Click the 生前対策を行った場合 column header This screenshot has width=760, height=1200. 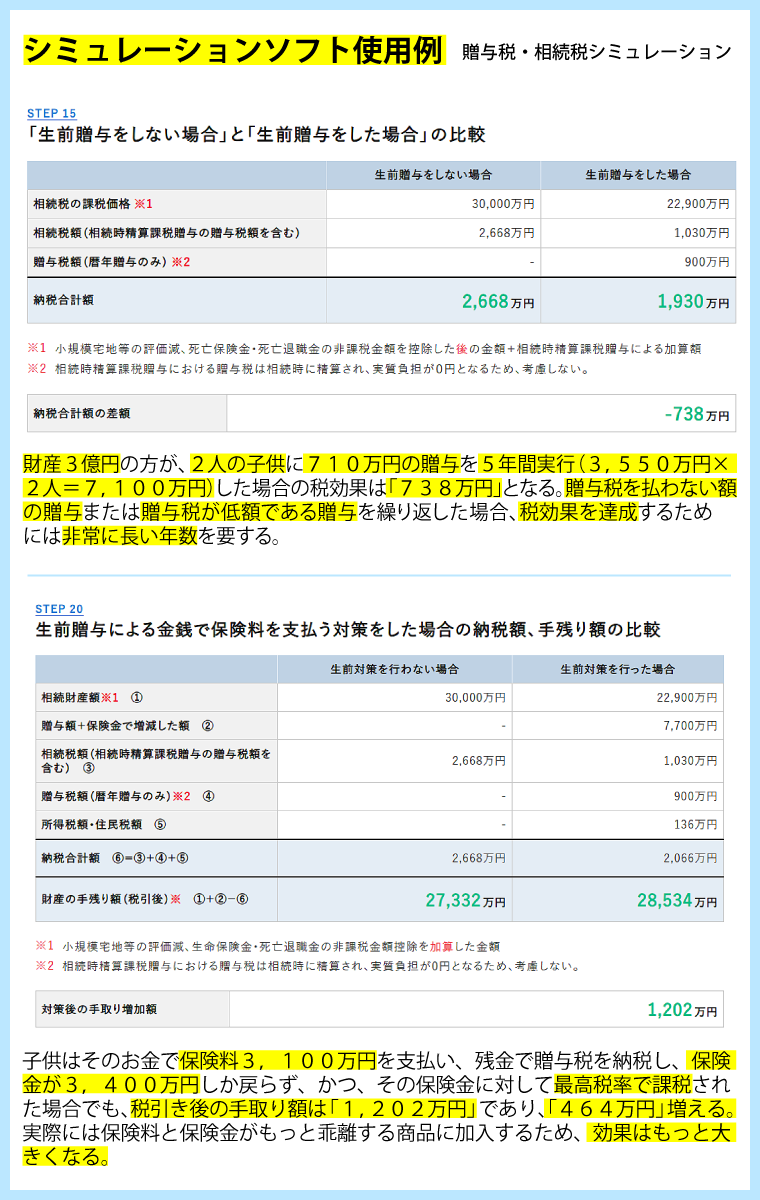click(x=617, y=669)
